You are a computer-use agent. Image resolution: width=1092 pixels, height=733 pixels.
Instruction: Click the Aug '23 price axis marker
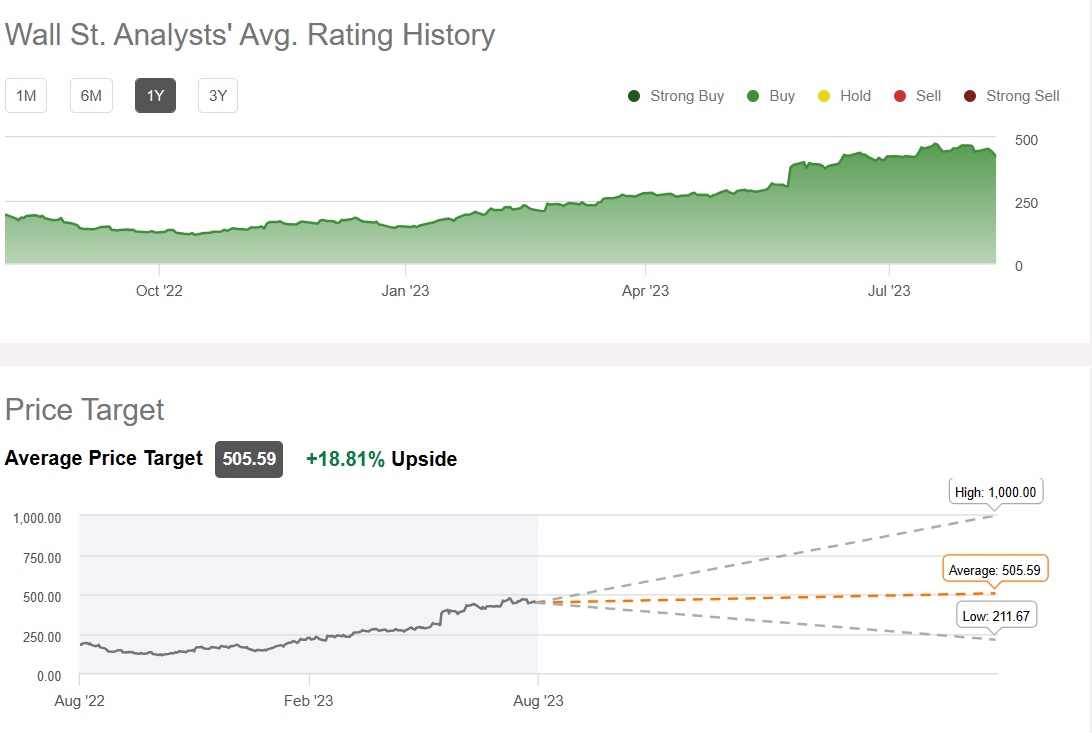[x=539, y=700]
